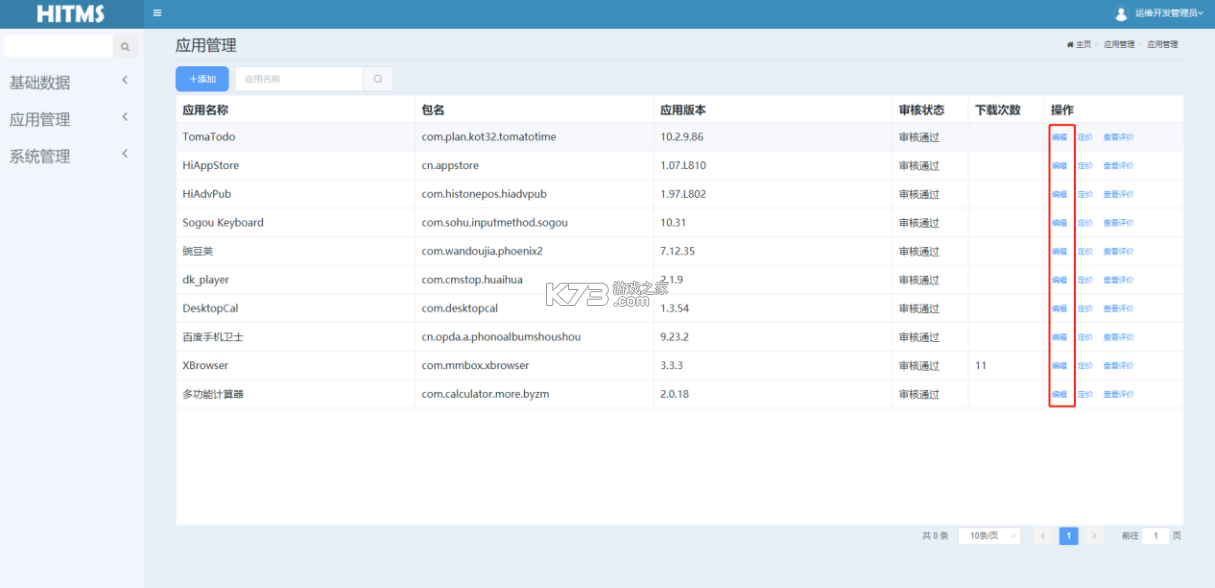The height and width of the screenshot is (588, 1215).
Task: Click page number 1 in pagination
Action: pos(1068,536)
